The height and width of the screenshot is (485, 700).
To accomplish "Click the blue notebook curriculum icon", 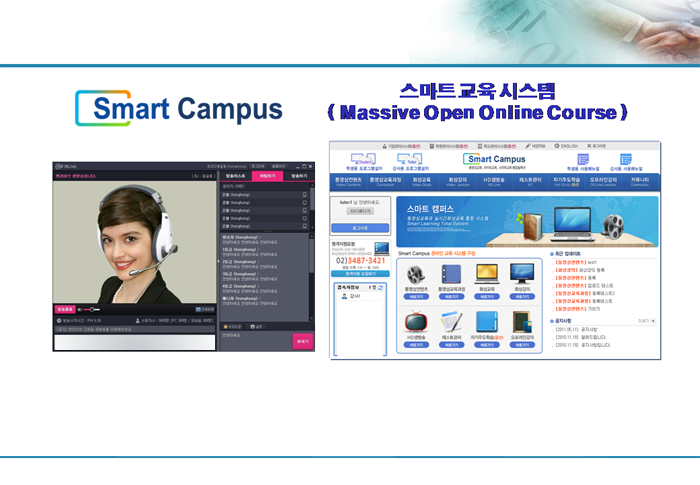I will coord(451,274).
